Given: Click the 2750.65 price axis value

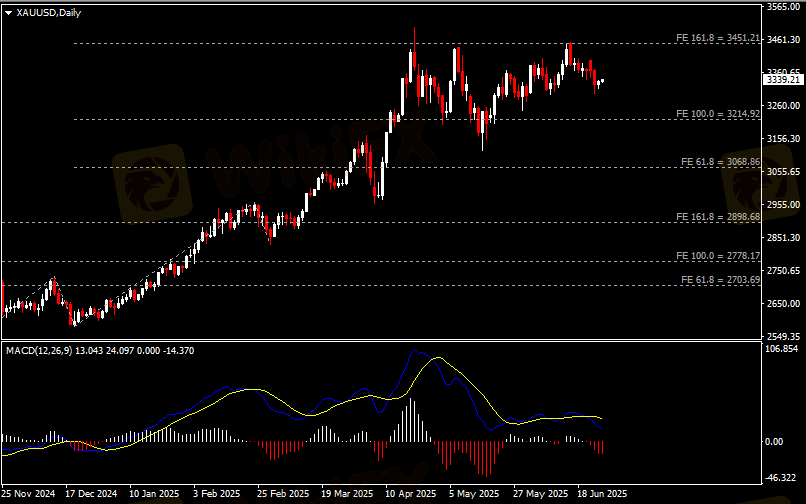Looking at the screenshot, I should (783, 271).
